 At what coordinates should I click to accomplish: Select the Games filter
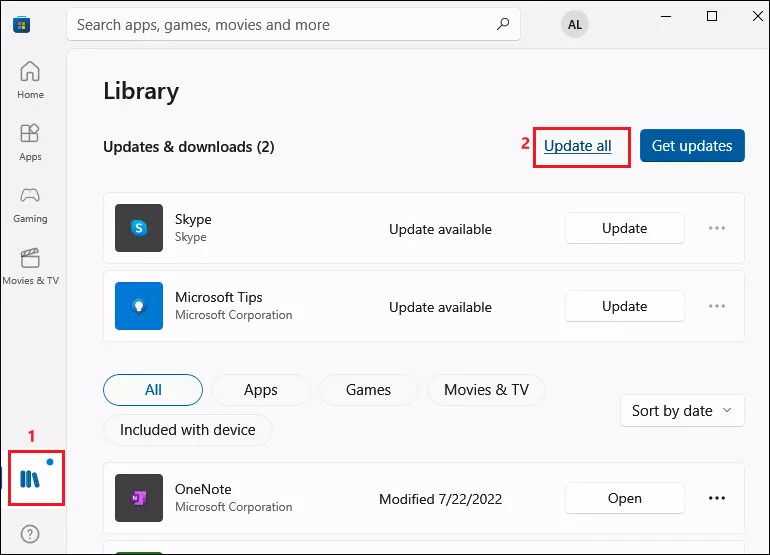368,390
